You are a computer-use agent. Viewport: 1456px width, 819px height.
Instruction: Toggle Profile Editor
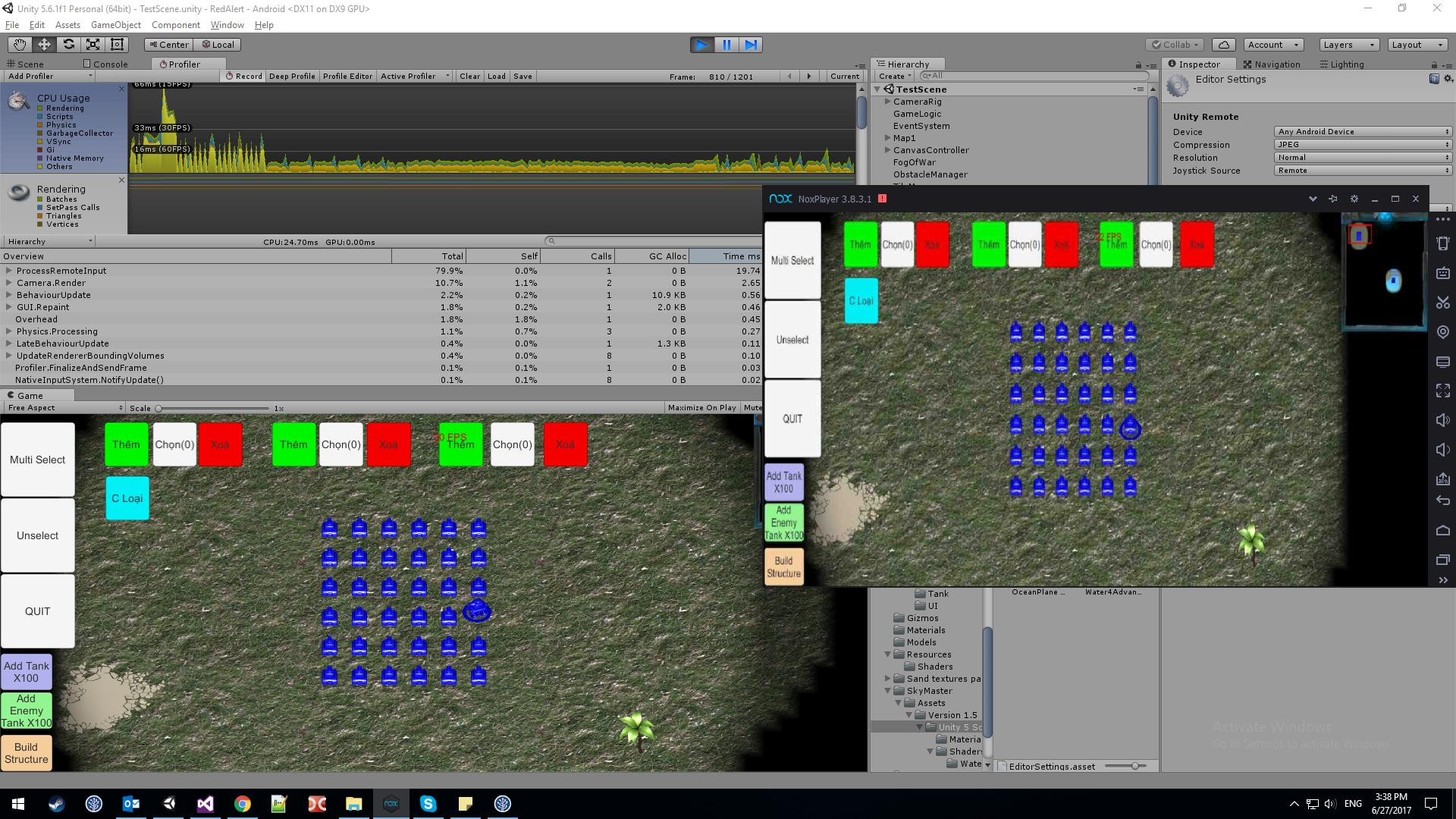pos(347,77)
